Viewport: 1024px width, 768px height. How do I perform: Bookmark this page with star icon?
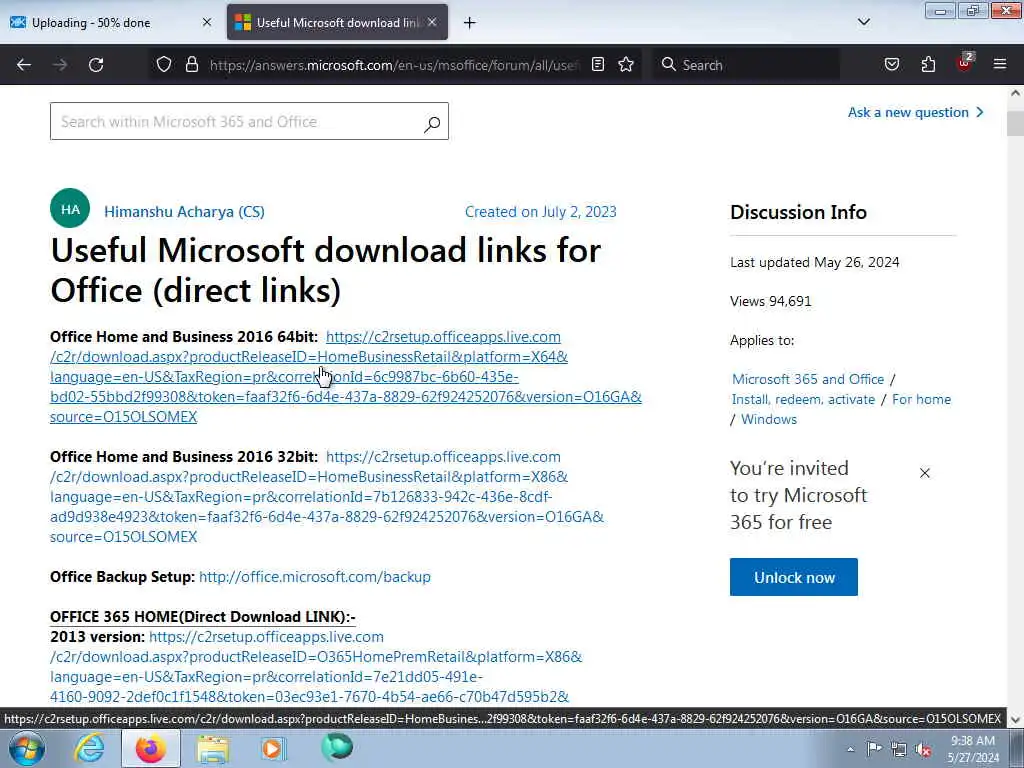[626, 64]
